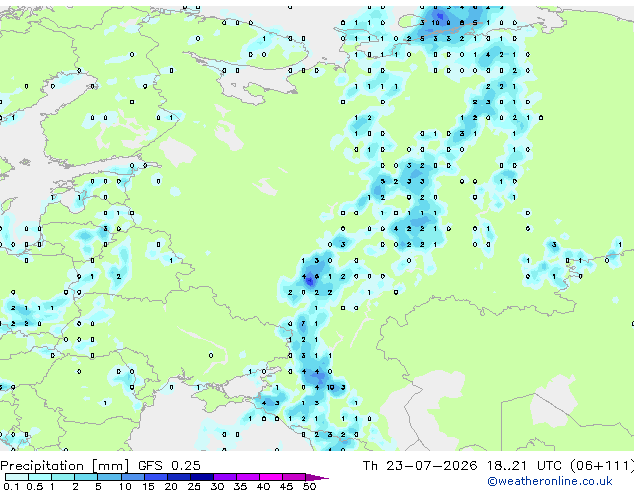The height and width of the screenshot is (490, 634).
Task: Click the 20–25 mm dark blue legend box
Action: coord(179,477)
